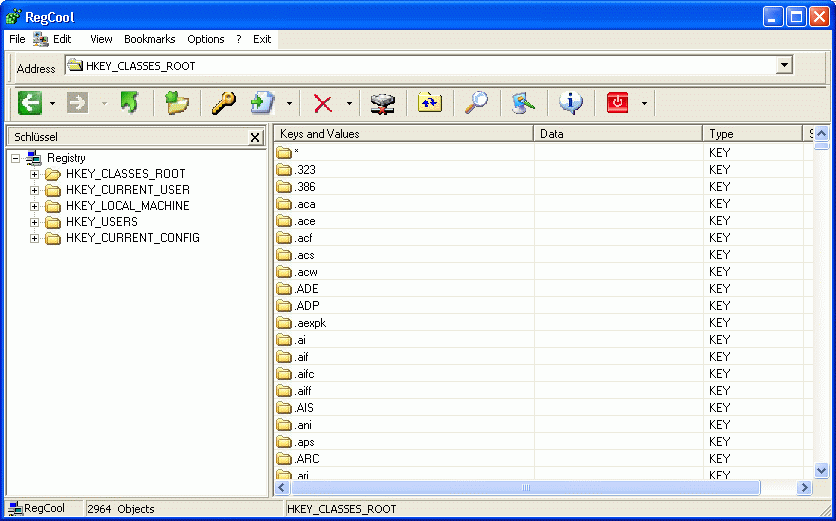
Task: Select the .AIS key row
Action: 544,408
